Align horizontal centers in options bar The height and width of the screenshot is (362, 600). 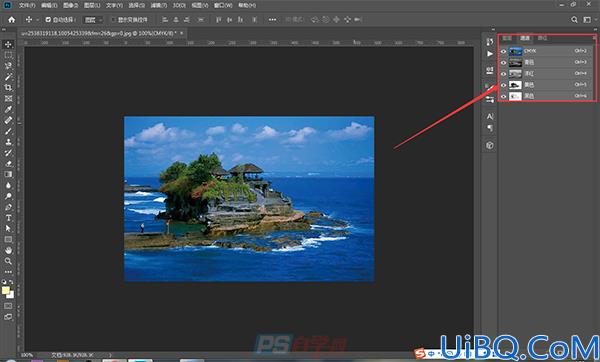(176, 20)
